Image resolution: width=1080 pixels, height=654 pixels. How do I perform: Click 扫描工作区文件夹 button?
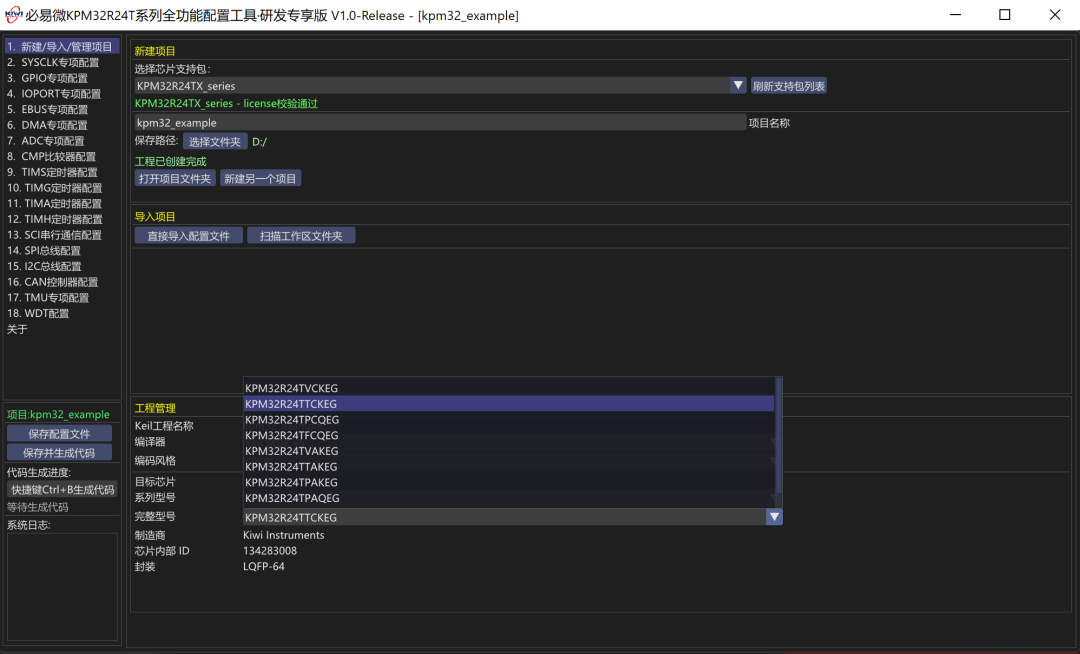[301, 236]
